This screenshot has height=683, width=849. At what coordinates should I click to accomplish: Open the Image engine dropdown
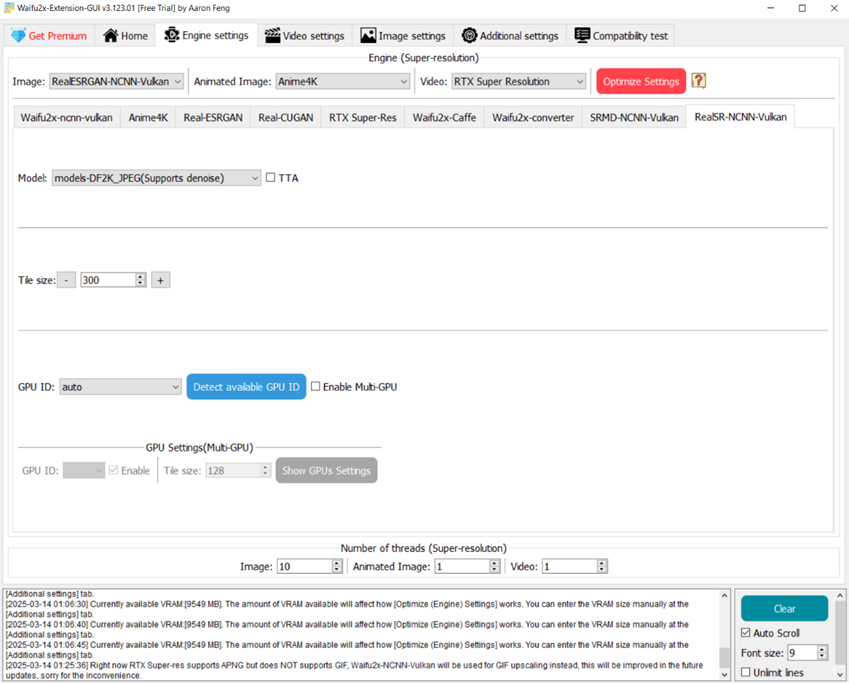point(116,81)
